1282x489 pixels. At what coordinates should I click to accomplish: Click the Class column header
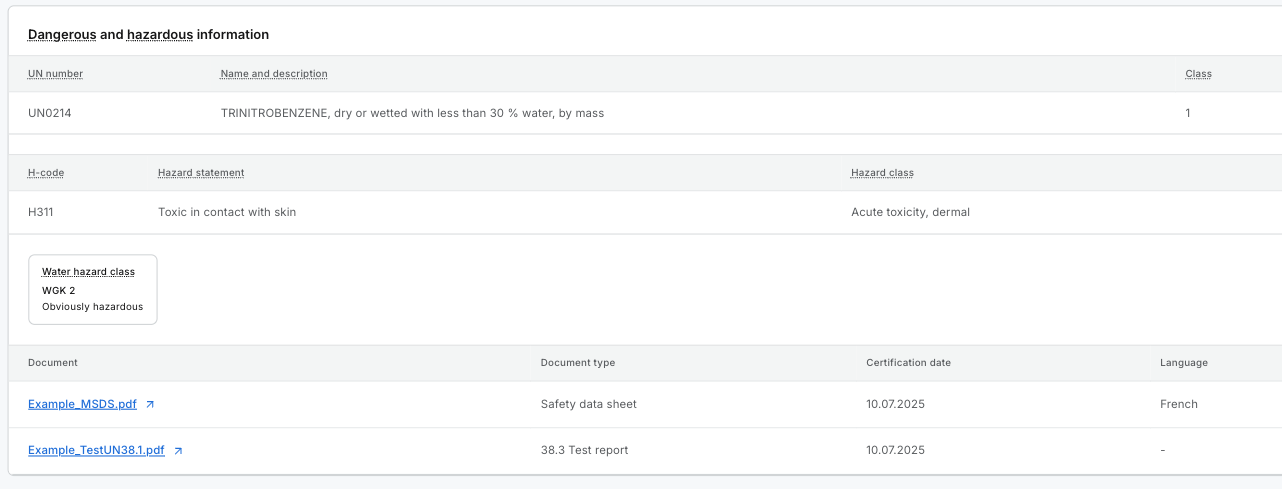1198,74
